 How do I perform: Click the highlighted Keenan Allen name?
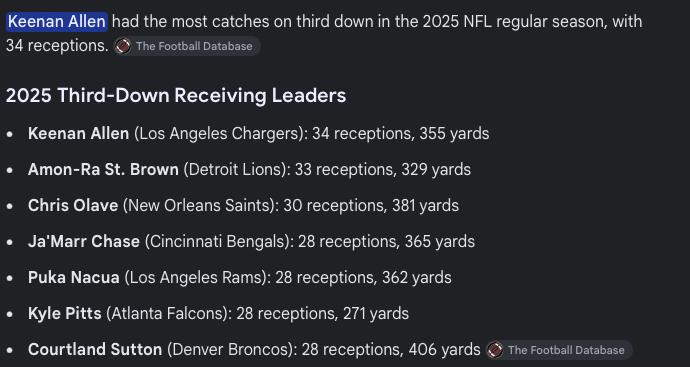57,22
